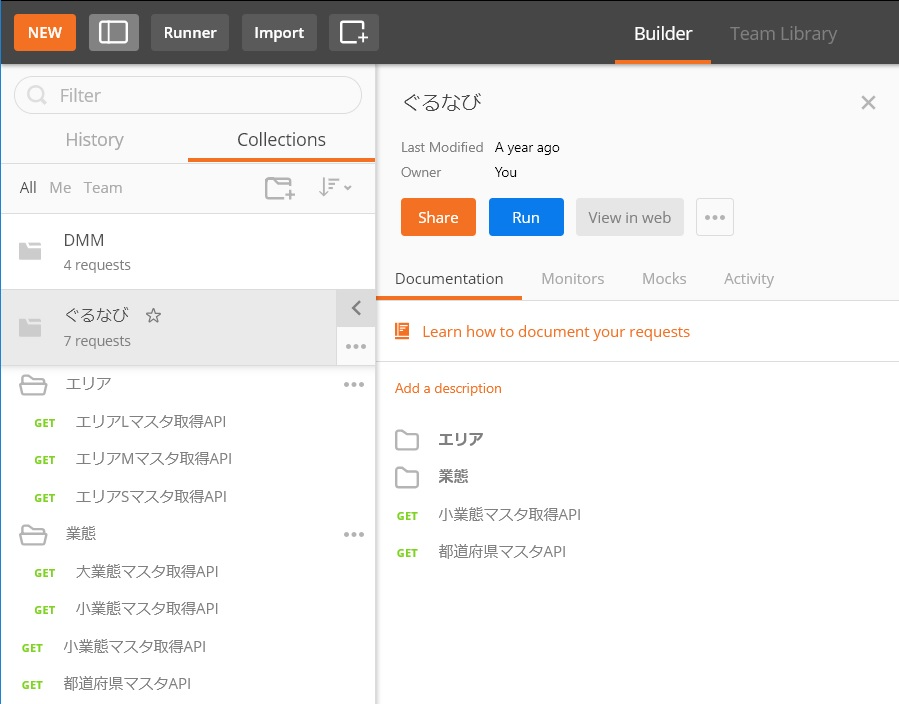Open the ぐるなび collection options menu in the sidebar
899x704 pixels.
point(356,346)
